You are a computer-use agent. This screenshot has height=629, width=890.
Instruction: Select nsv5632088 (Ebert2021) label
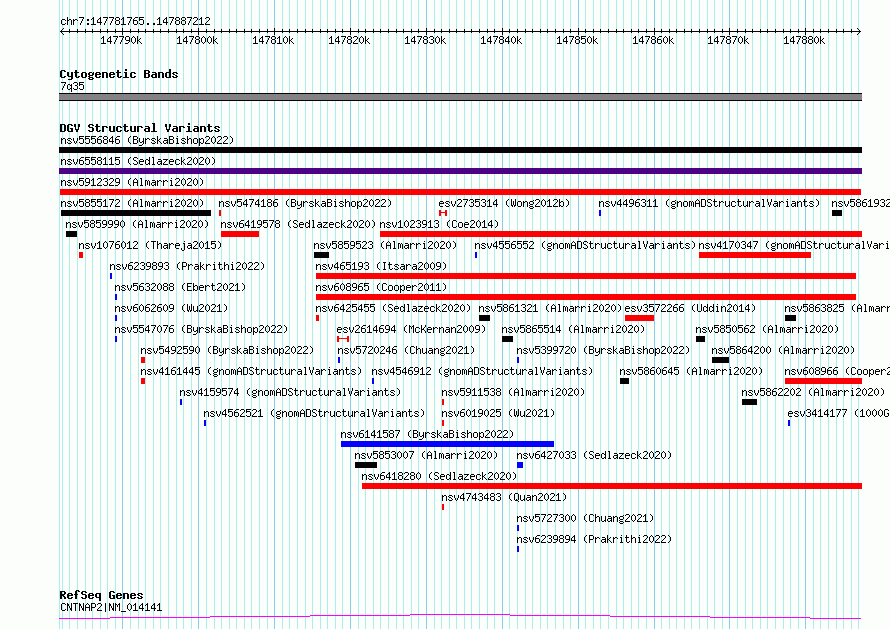(180, 287)
